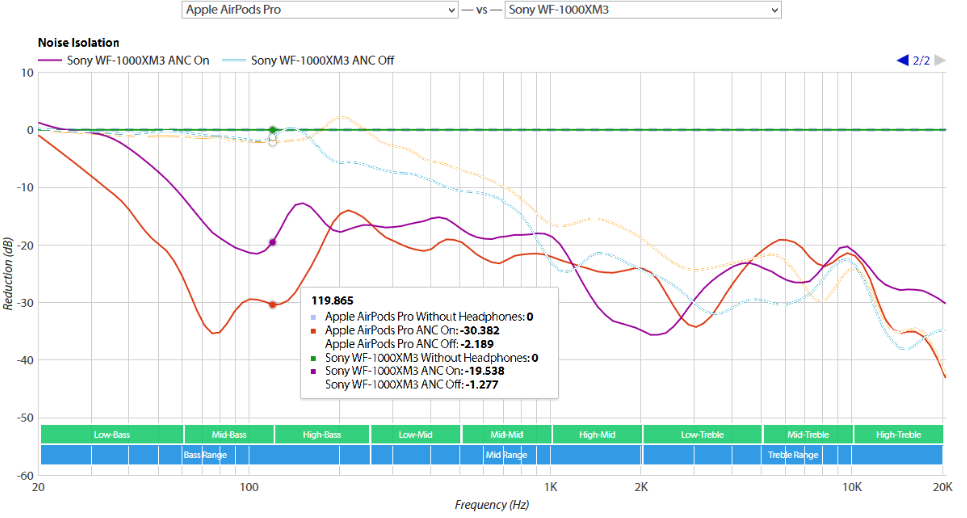Select the High-Bass frequency band
Viewport: 967px width, 518px height.
click(322, 435)
